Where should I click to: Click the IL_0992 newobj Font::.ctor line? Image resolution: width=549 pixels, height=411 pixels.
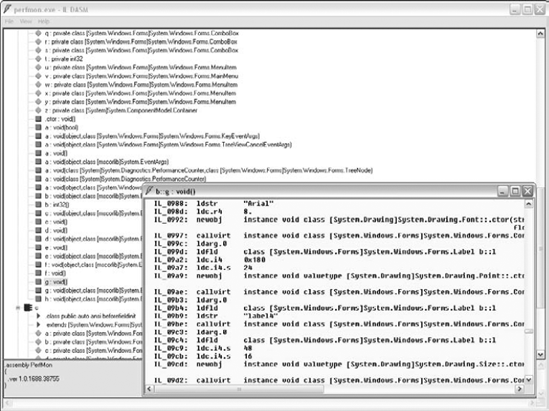(339, 220)
